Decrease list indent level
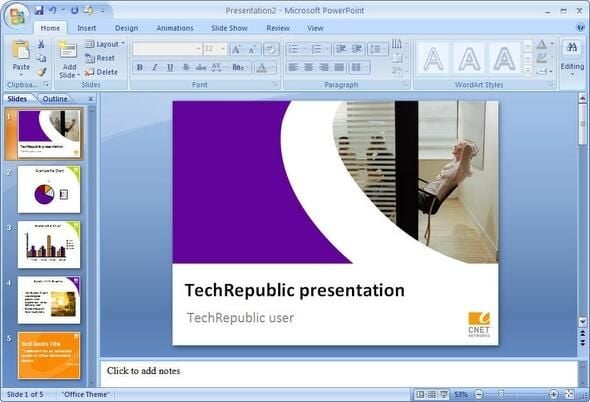Image resolution: width=590 pixels, height=402 pixels. (x=341, y=49)
